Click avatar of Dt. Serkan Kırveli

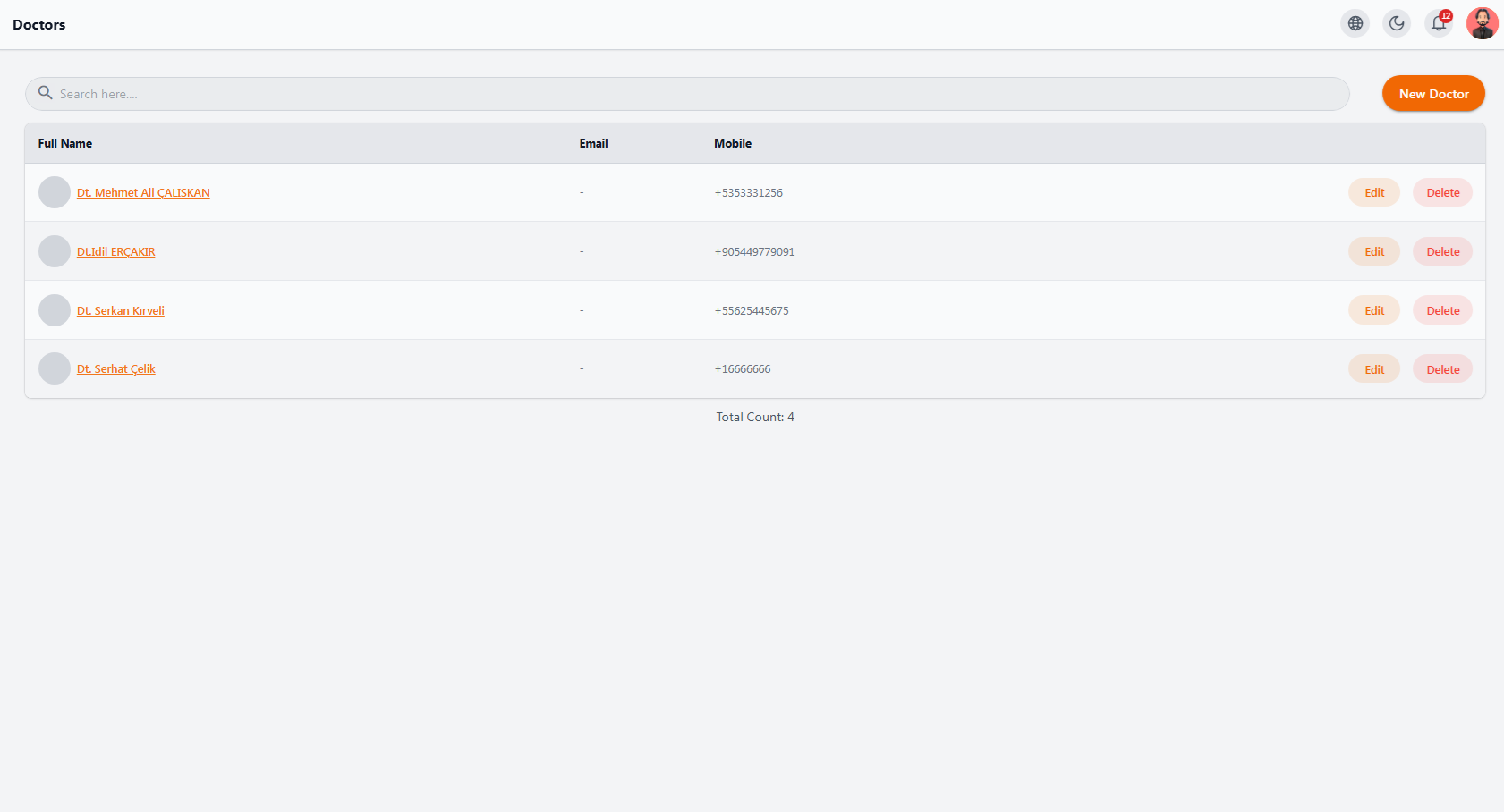coord(55,310)
